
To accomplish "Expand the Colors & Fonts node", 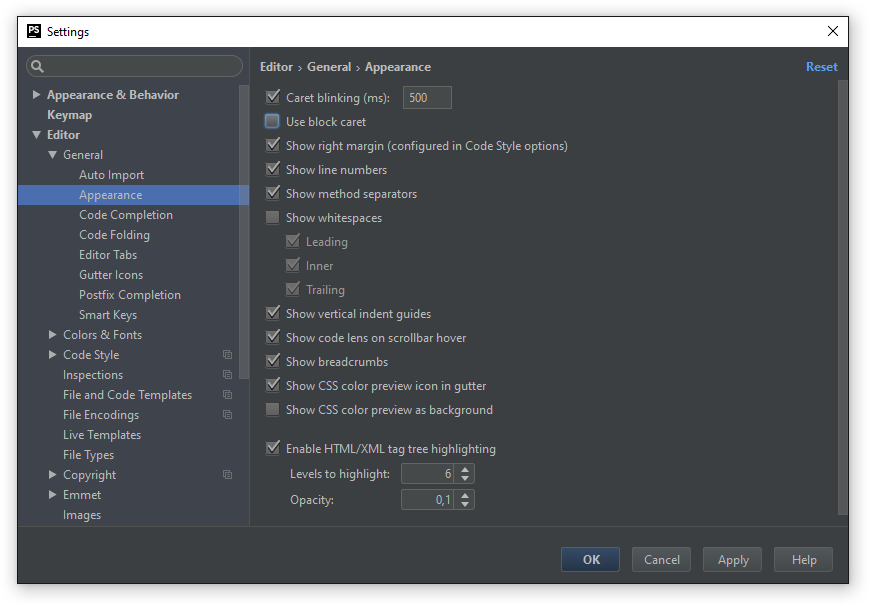I will (x=53, y=335).
